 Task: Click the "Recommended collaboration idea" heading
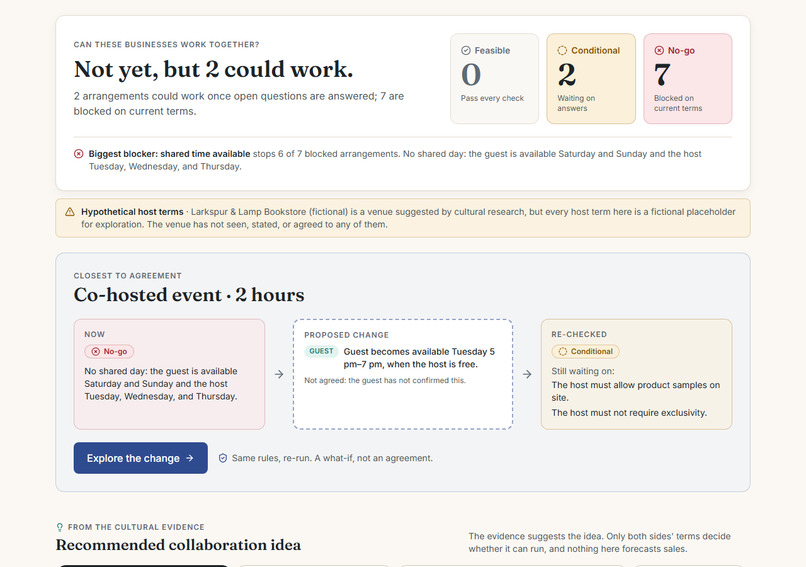point(178,545)
